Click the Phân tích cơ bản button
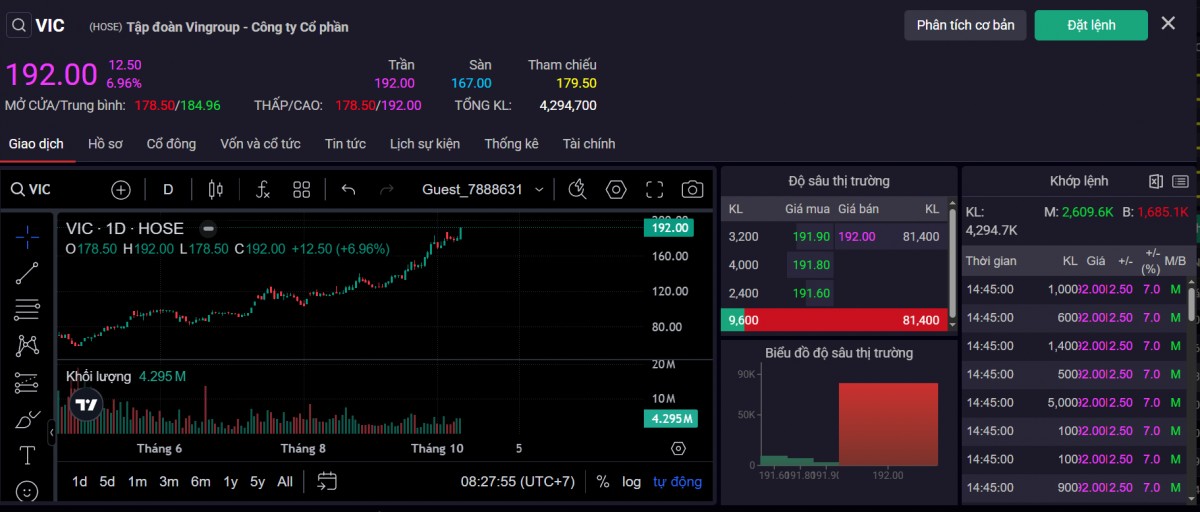The image size is (1200, 512). tap(965, 25)
